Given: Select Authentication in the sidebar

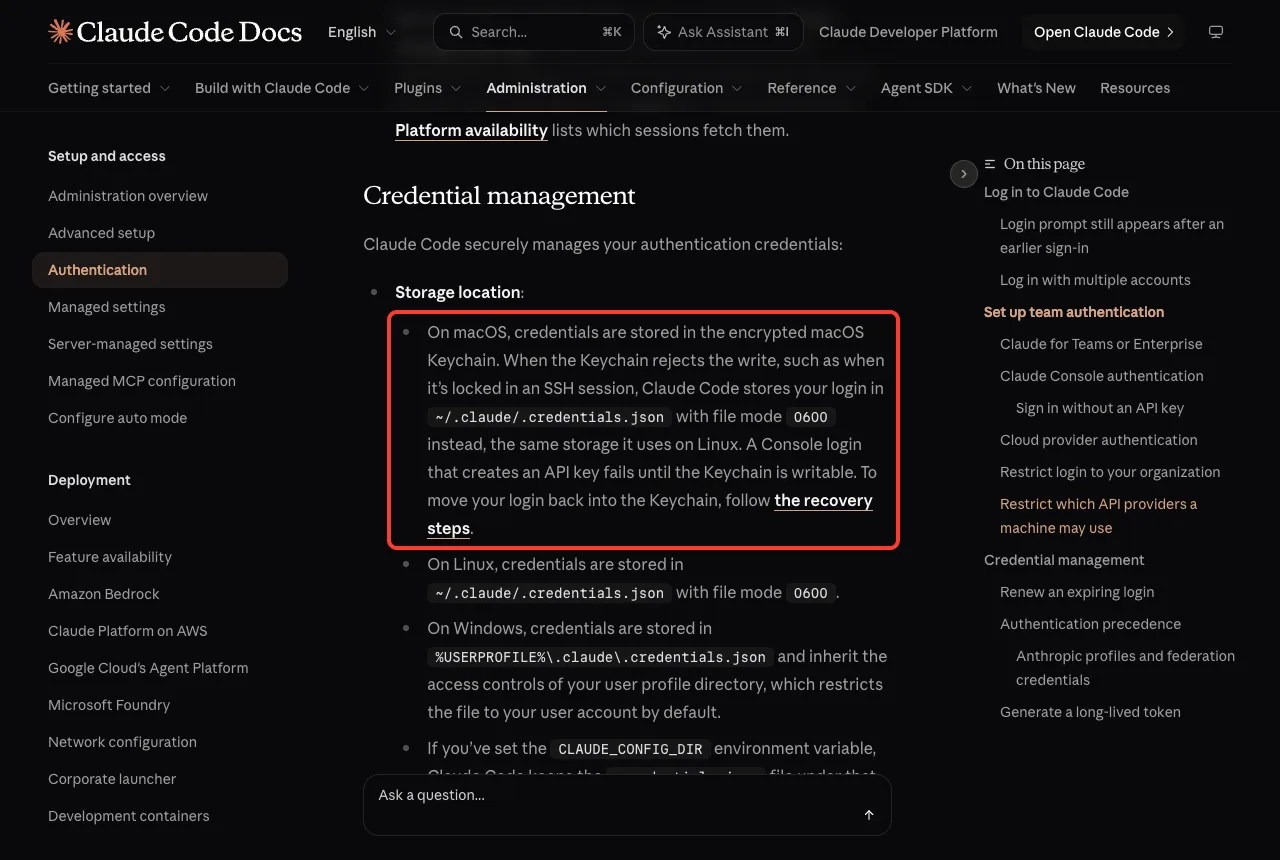Looking at the screenshot, I should tap(160, 270).
